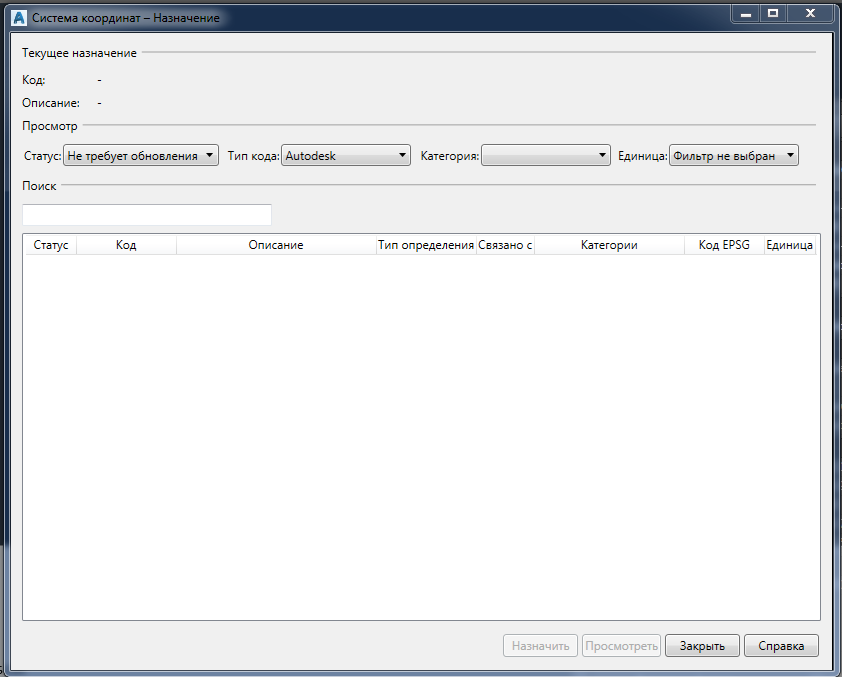
Task: Click the Код EPSG column header
Action: point(724,245)
